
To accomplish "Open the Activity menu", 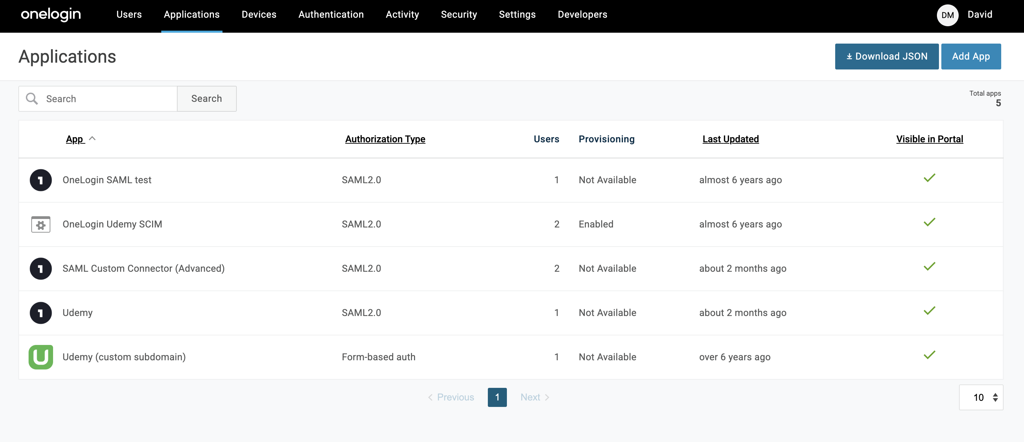I will (x=402, y=14).
